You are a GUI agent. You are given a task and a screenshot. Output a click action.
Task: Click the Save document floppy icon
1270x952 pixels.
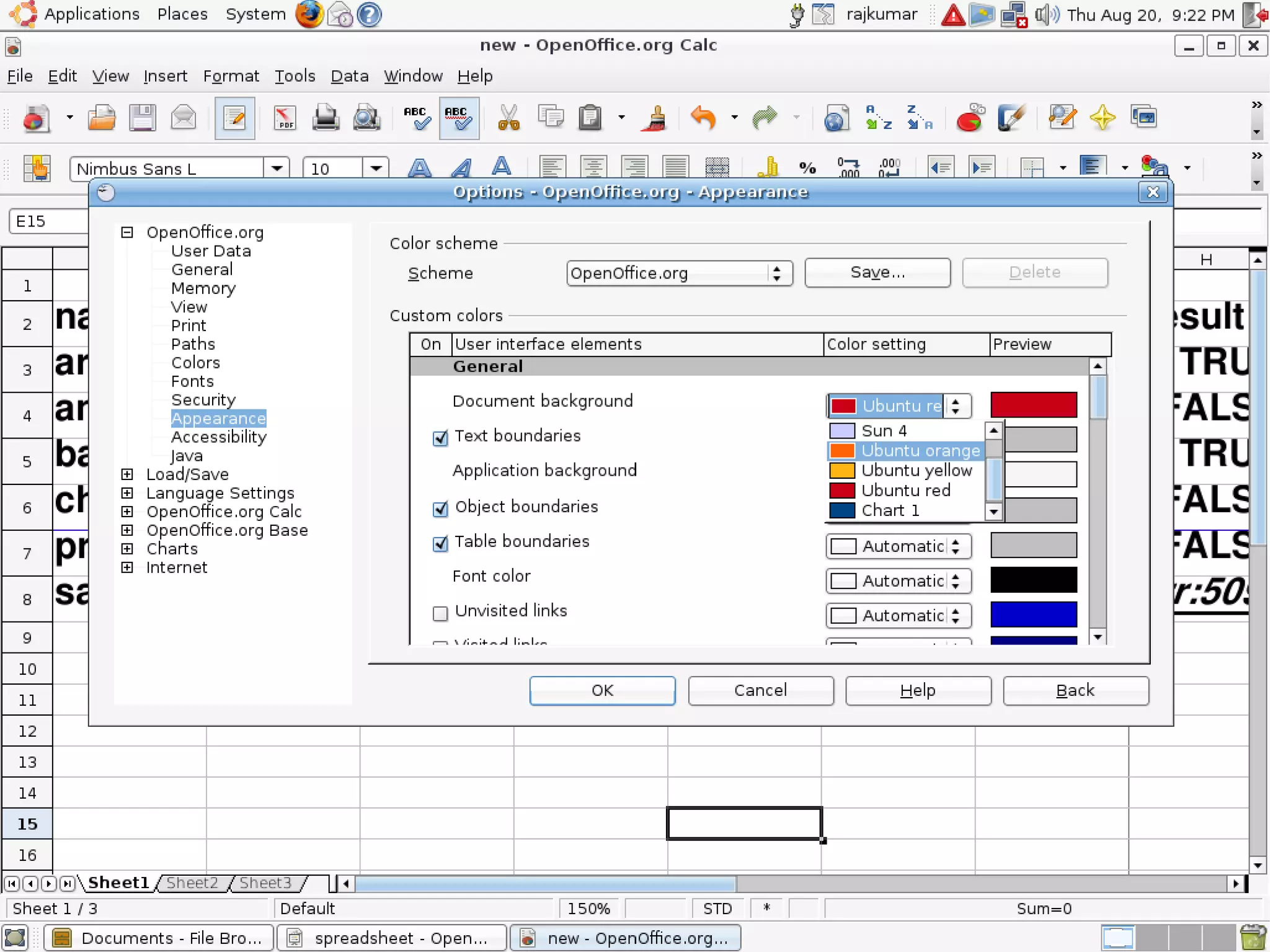pyautogui.click(x=142, y=118)
